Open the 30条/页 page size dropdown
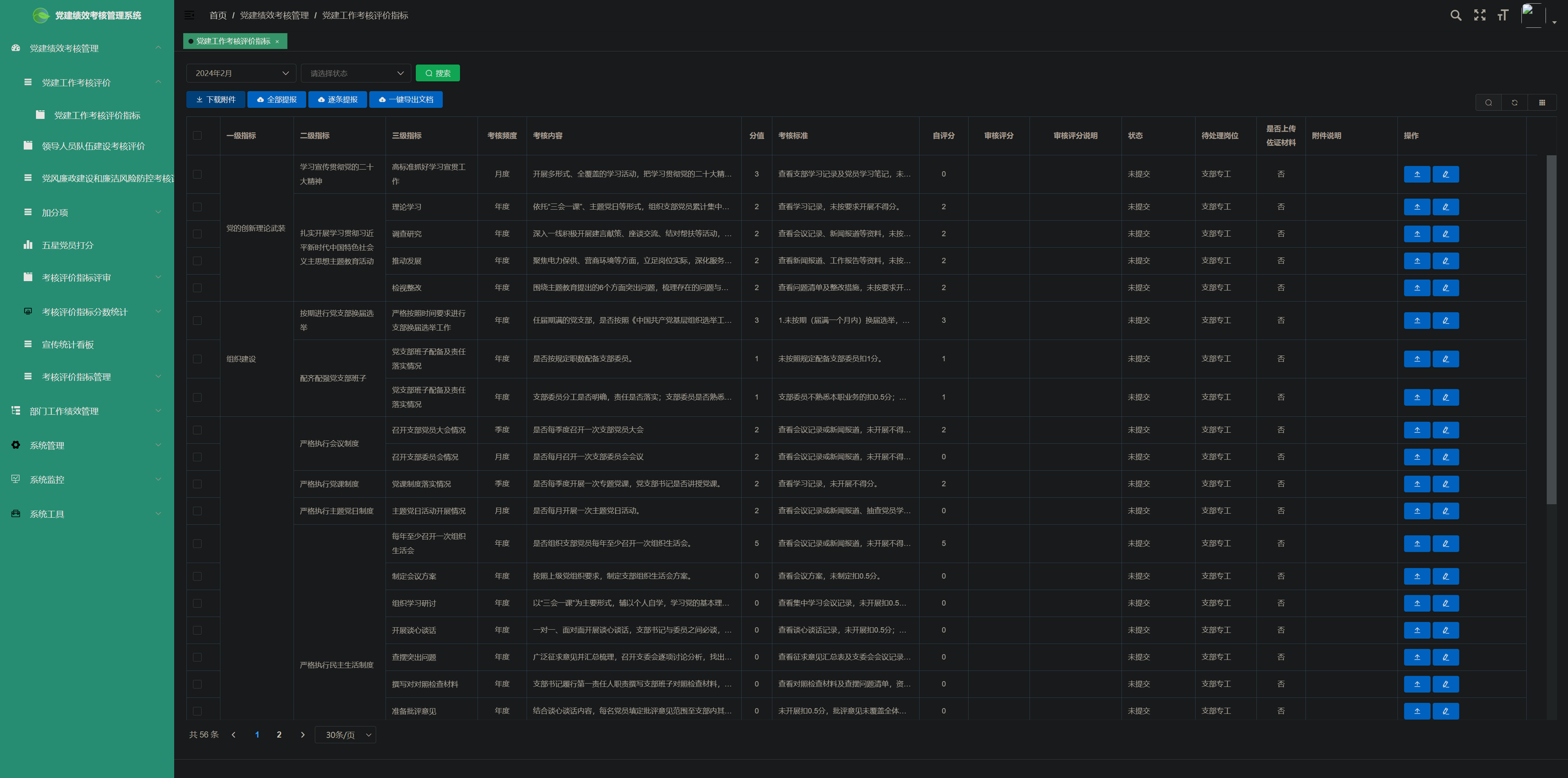 click(345, 735)
